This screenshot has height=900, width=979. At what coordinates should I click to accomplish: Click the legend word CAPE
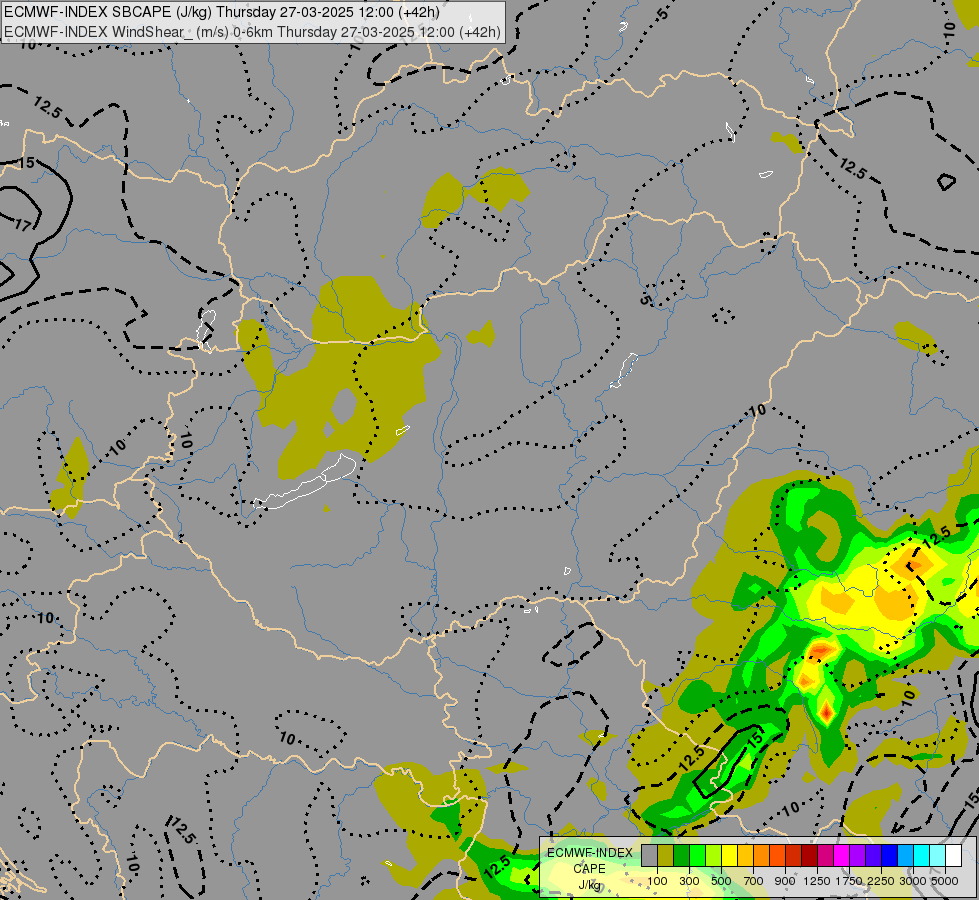coord(589,869)
